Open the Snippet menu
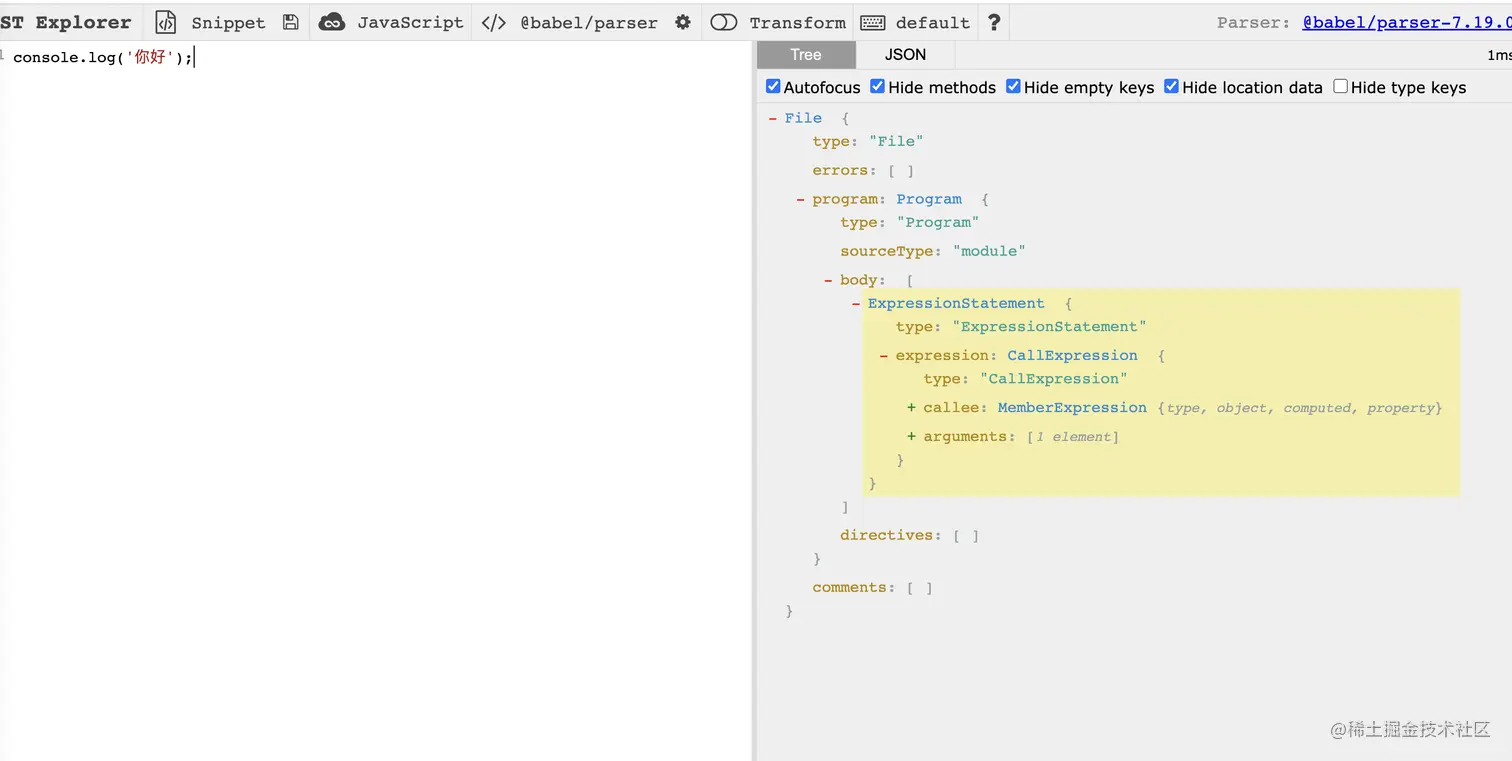Image resolution: width=1512 pixels, height=761 pixels. pyautogui.click(x=228, y=22)
